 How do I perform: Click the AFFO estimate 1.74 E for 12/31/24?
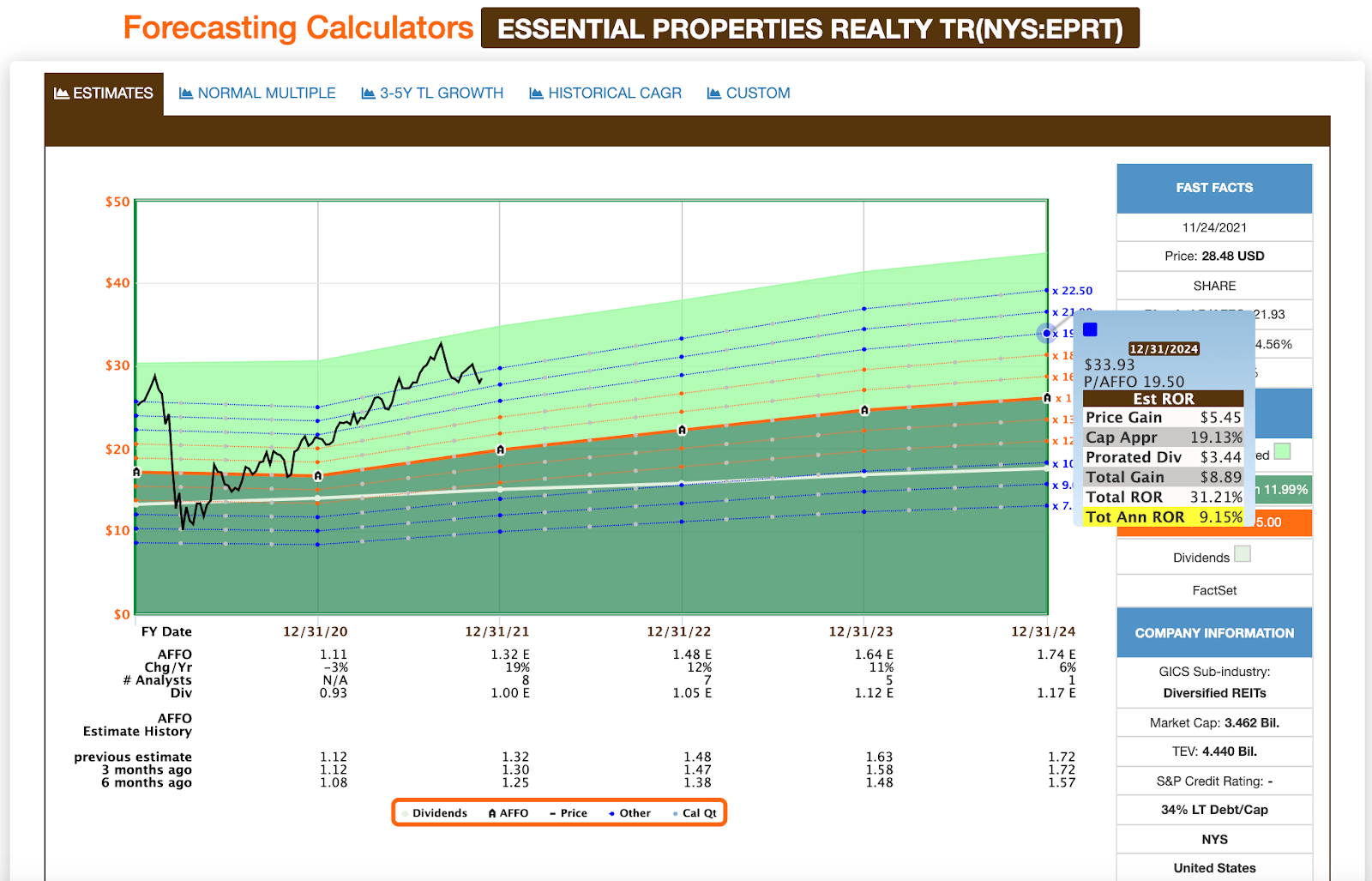click(1056, 655)
